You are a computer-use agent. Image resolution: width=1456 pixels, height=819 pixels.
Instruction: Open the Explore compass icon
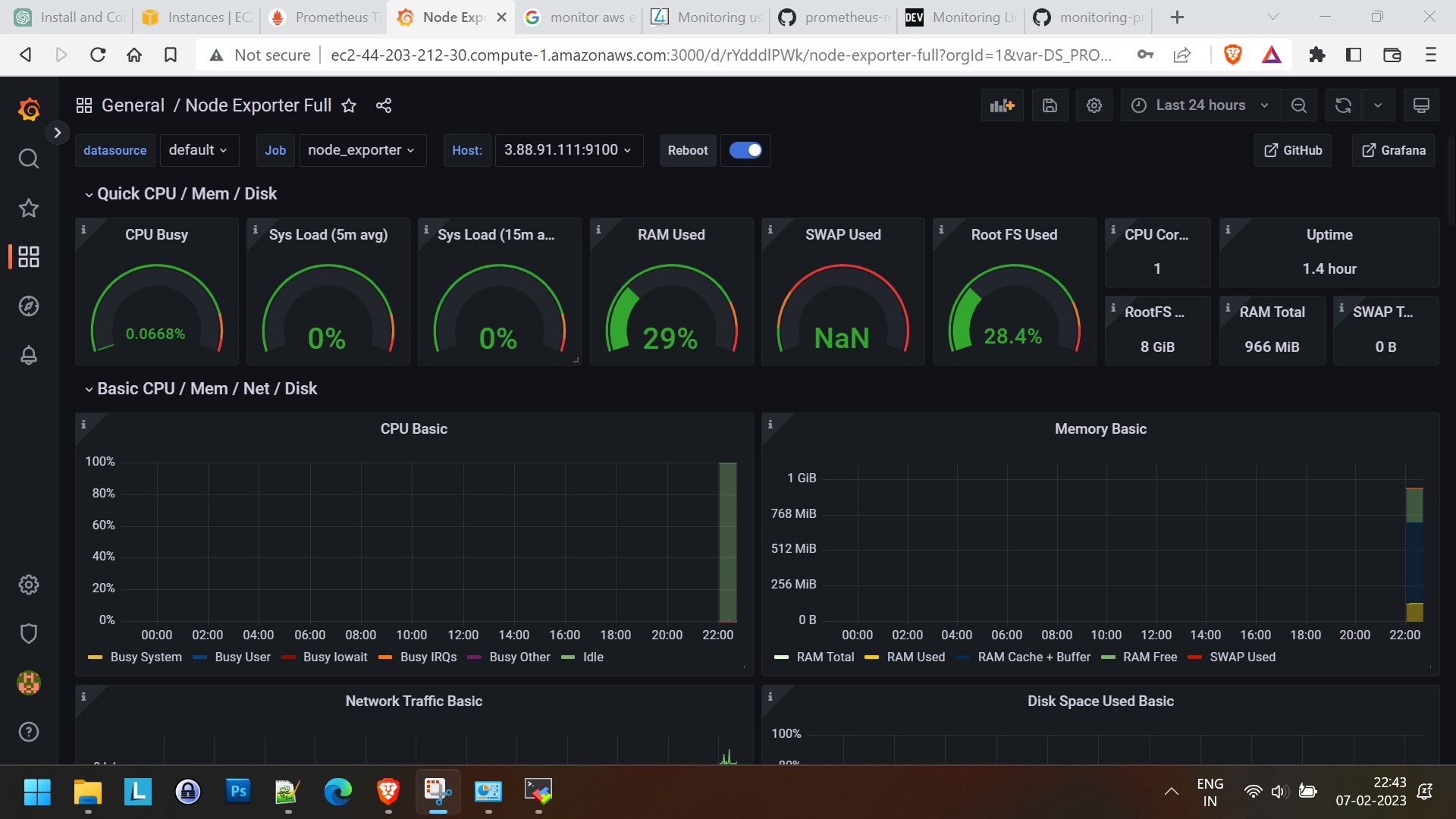29,306
